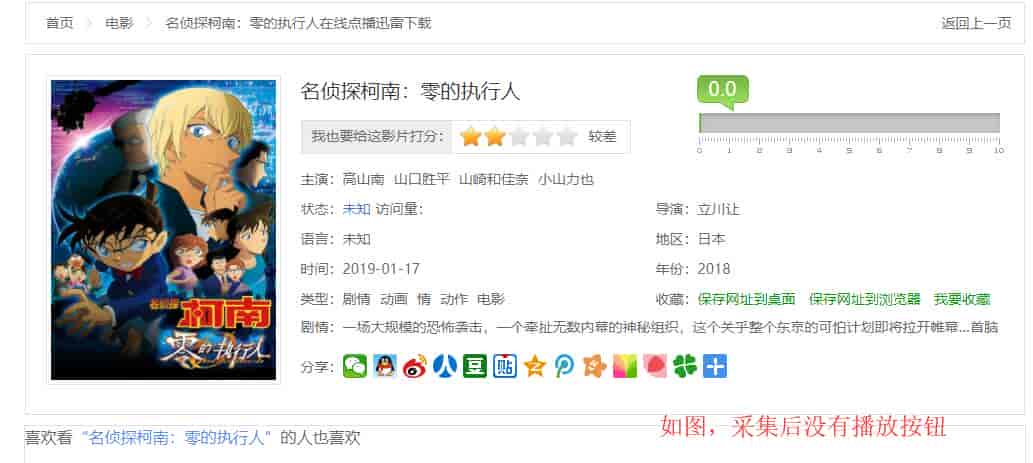Click the Conan movie poster thumbnail
The height and width of the screenshot is (463, 1033).
point(163,230)
